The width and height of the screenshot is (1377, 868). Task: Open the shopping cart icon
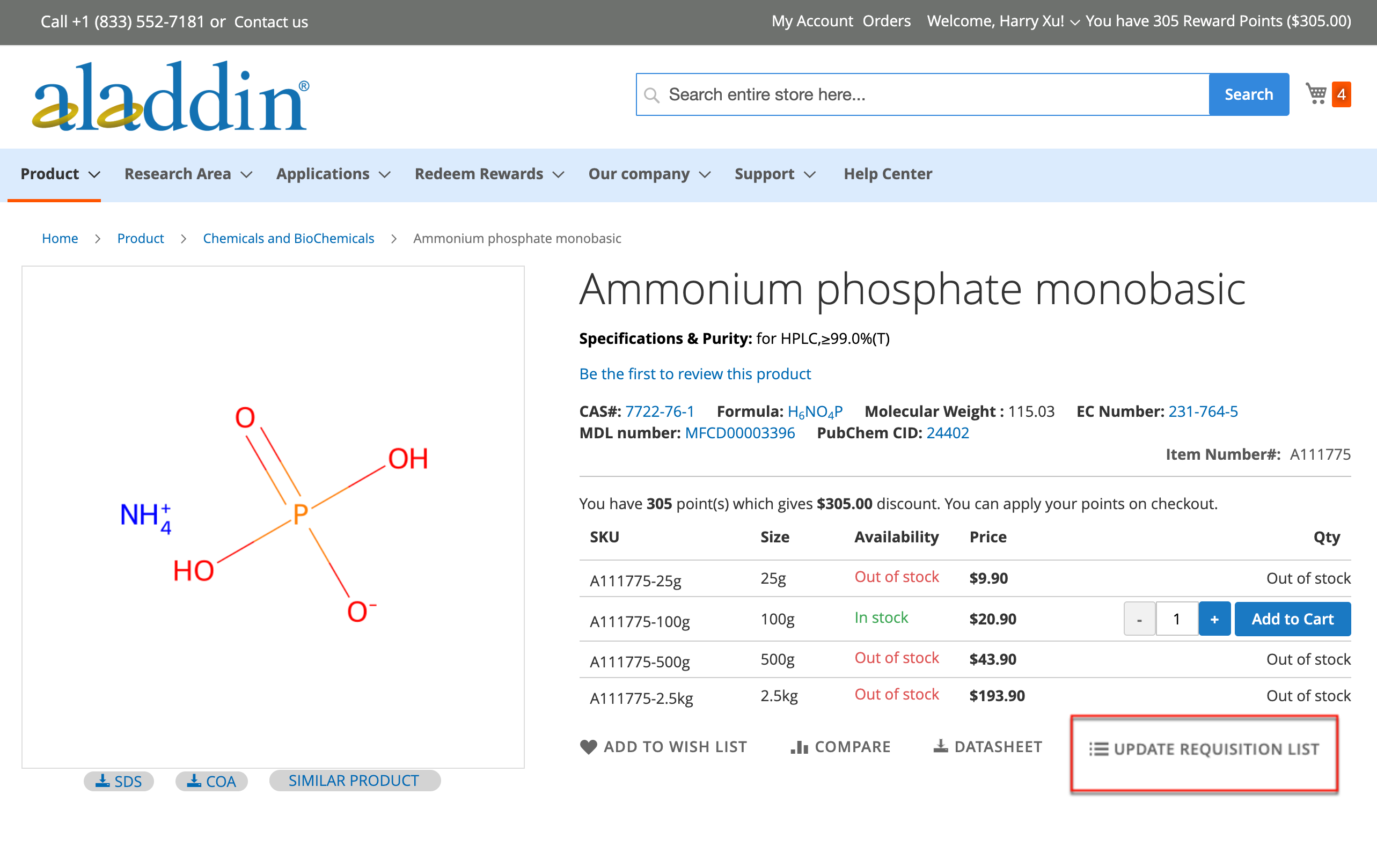pos(1316,93)
